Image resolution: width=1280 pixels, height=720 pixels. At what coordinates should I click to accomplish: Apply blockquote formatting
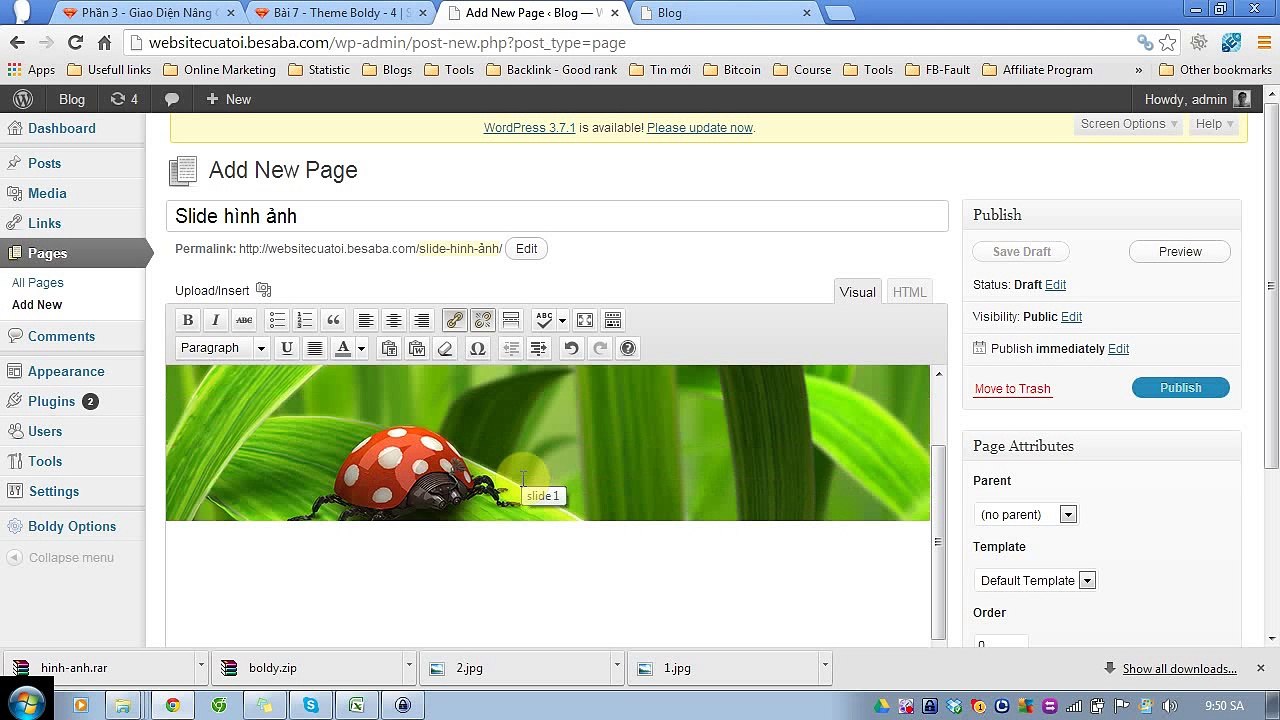333,320
